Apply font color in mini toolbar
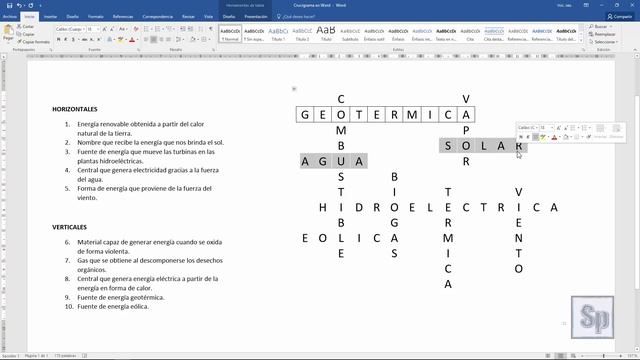Viewport: 640px width, 360px height. tap(554, 137)
